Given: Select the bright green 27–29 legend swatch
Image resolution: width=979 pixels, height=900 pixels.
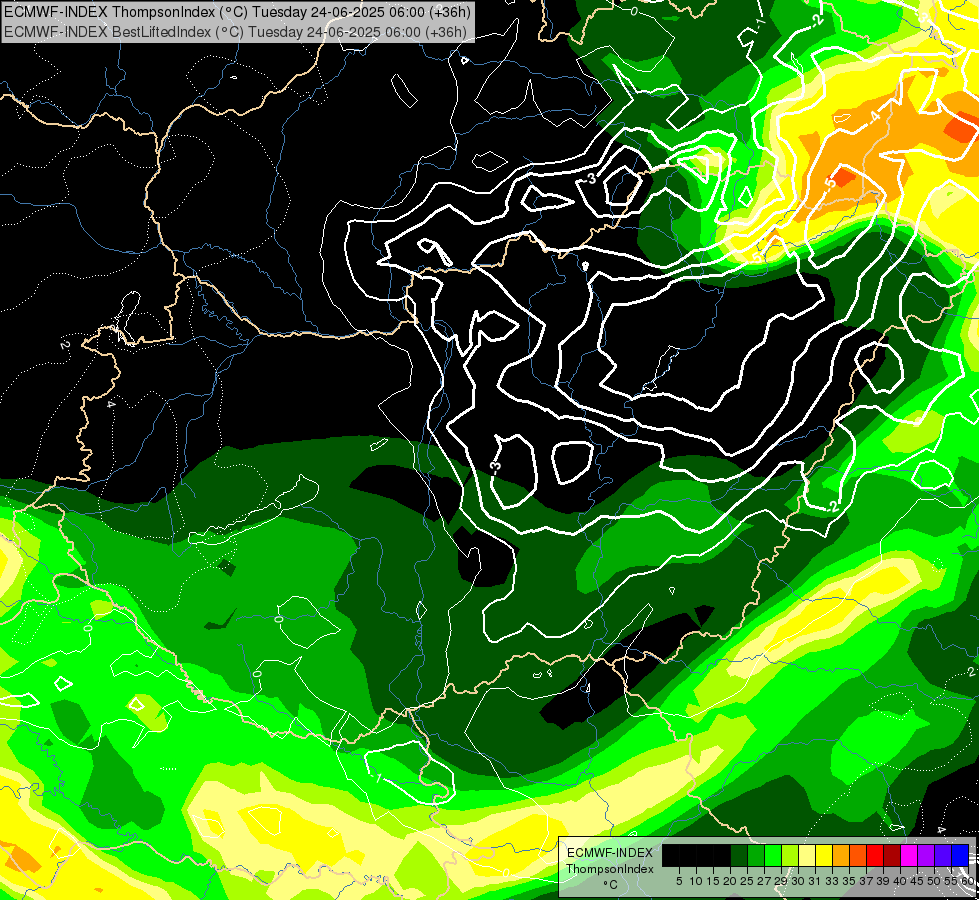Looking at the screenshot, I should (x=773, y=855).
